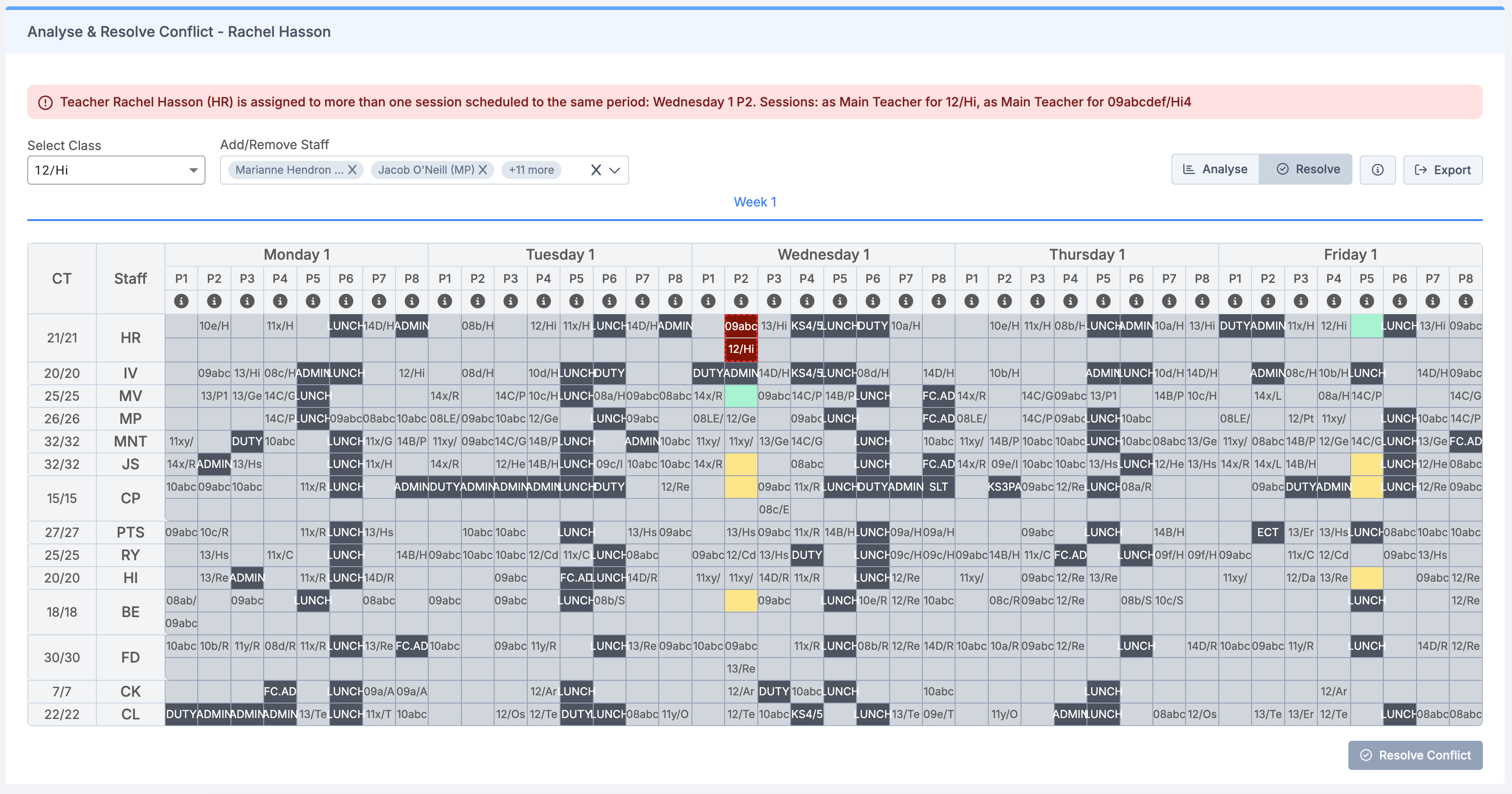
Task: Select the Week 1 tab
Action: coord(754,202)
